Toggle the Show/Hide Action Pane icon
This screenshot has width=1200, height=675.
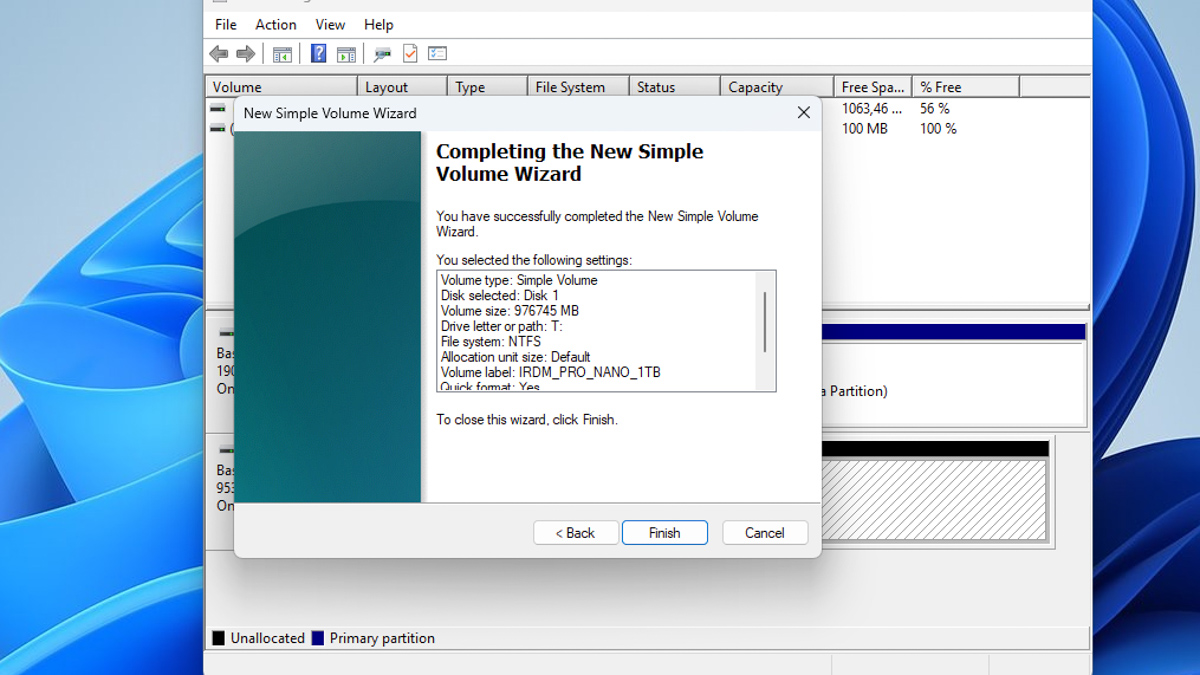coord(346,54)
